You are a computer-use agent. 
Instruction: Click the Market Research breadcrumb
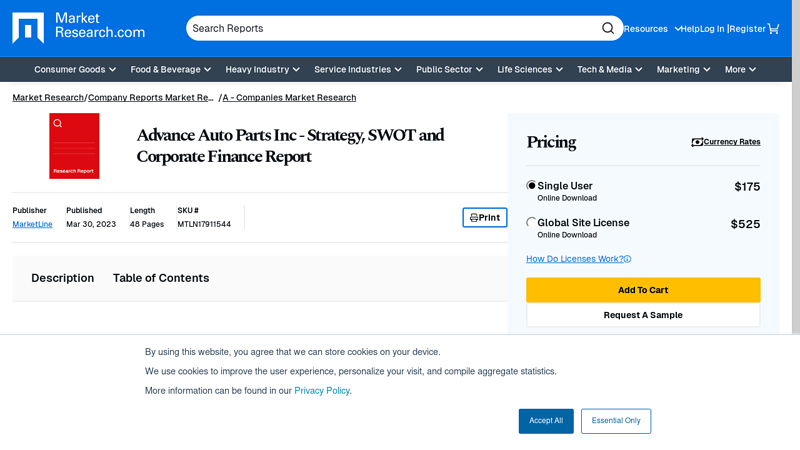(48, 97)
